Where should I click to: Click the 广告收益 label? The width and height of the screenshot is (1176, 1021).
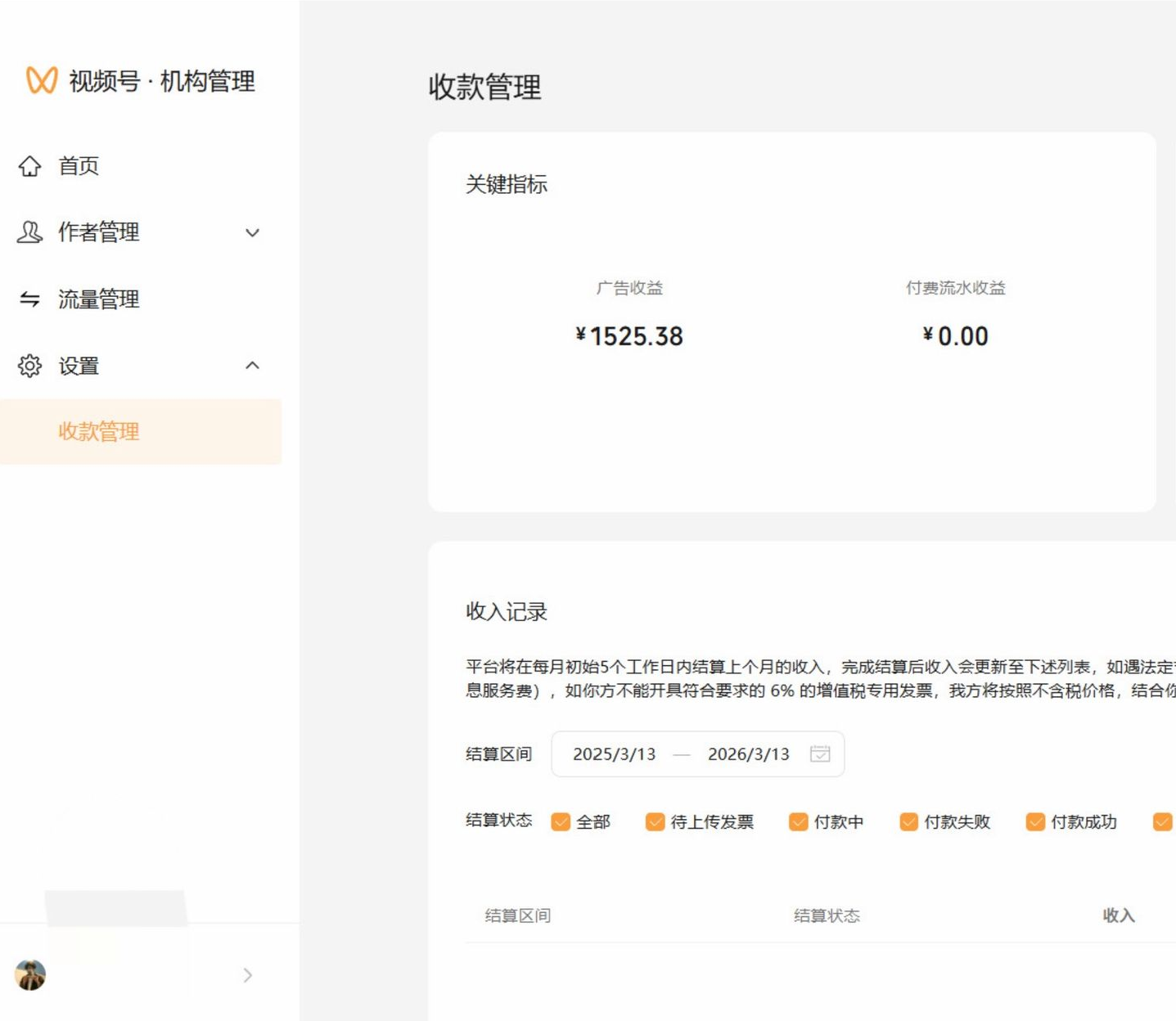629,288
